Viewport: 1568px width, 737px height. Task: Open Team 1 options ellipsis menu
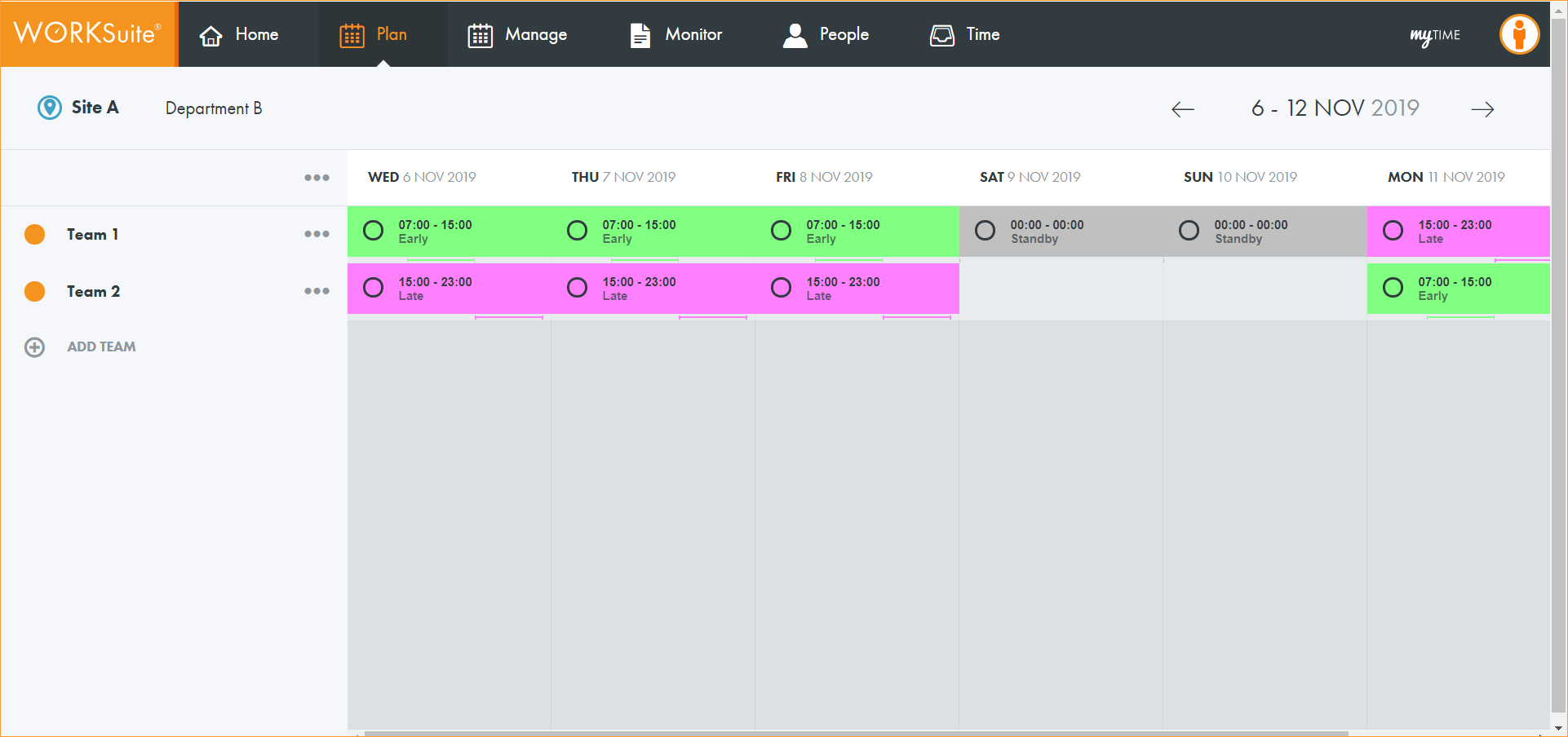[317, 234]
